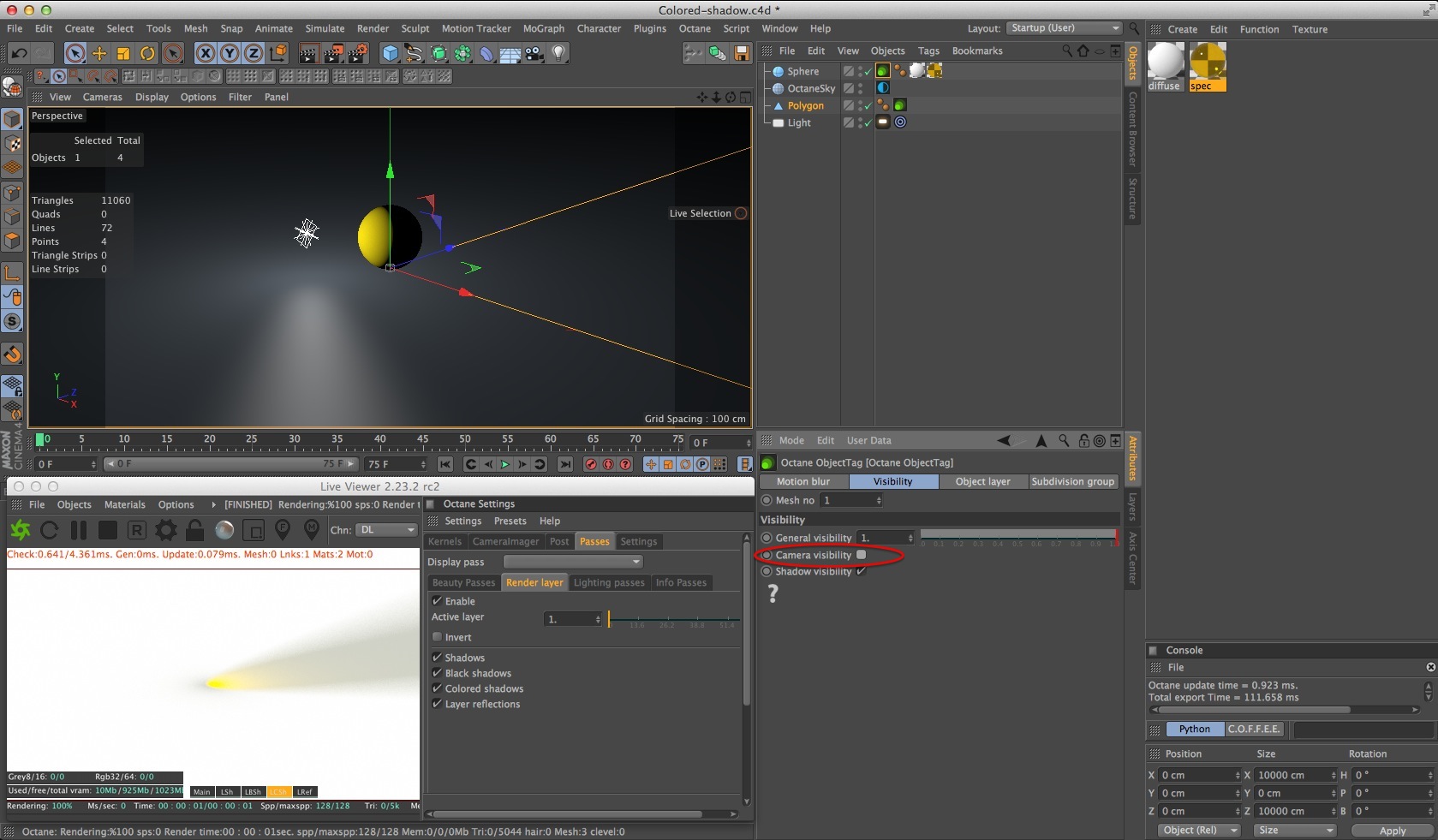Open the Chn channel dropdown
This screenshot has height=840, width=1438.
pos(386,530)
